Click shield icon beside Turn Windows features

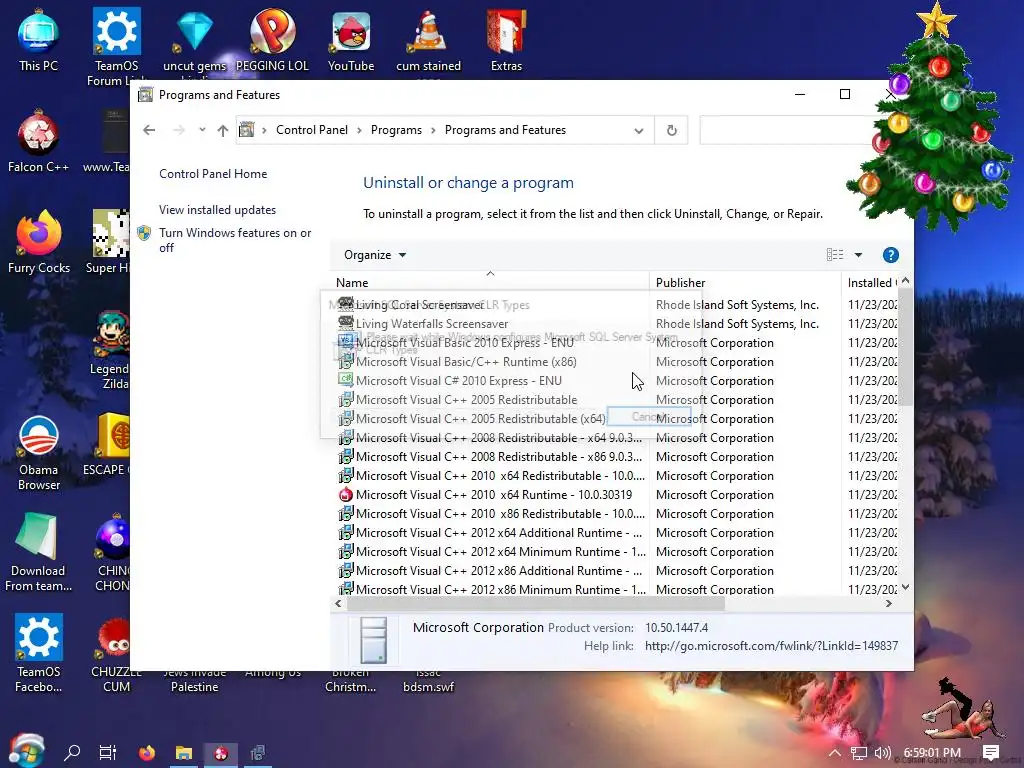click(144, 233)
